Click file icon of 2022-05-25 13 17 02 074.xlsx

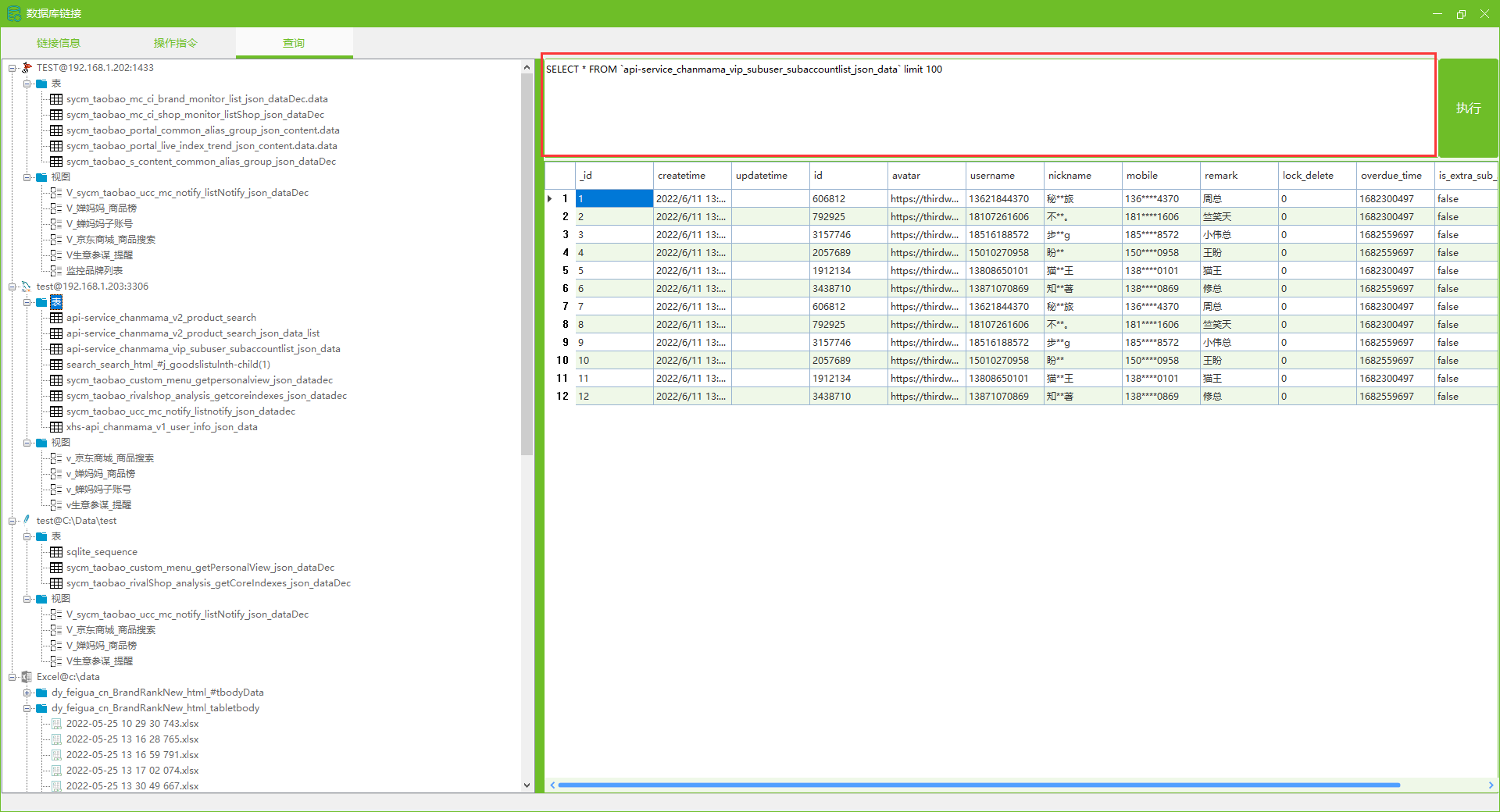click(56, 771)
